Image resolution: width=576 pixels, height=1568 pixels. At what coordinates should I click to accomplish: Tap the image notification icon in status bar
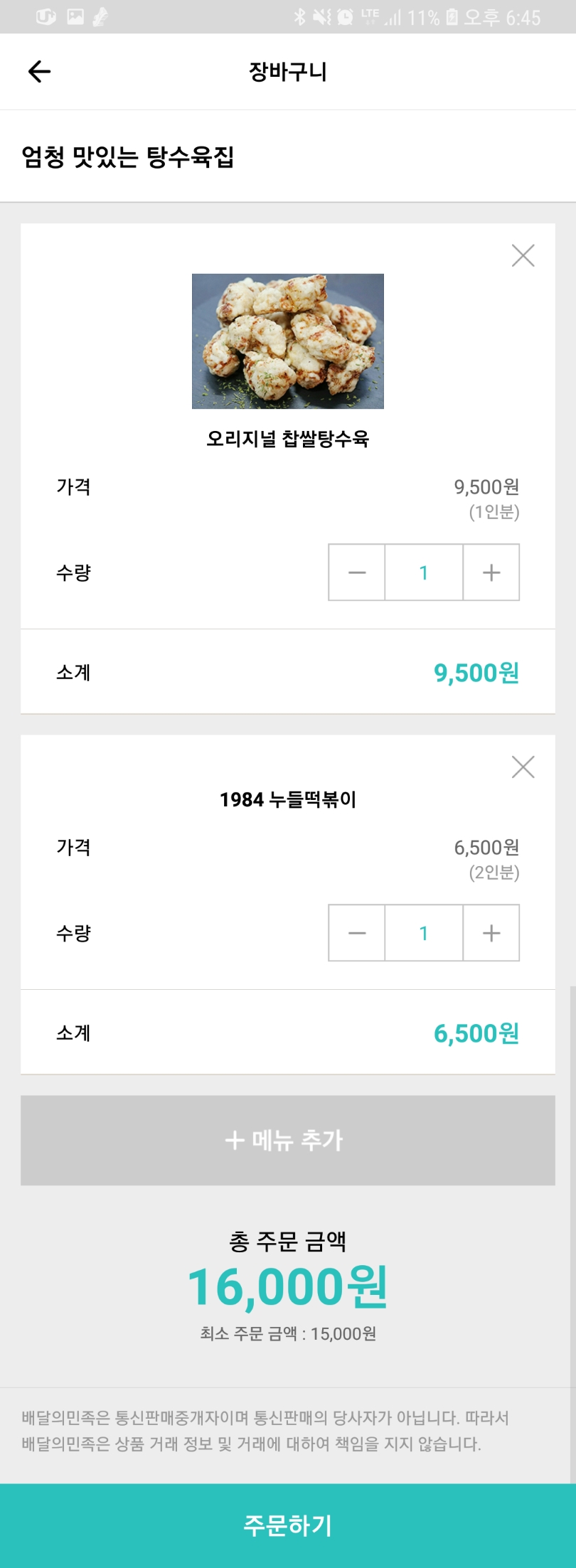[x=75, y=17]
